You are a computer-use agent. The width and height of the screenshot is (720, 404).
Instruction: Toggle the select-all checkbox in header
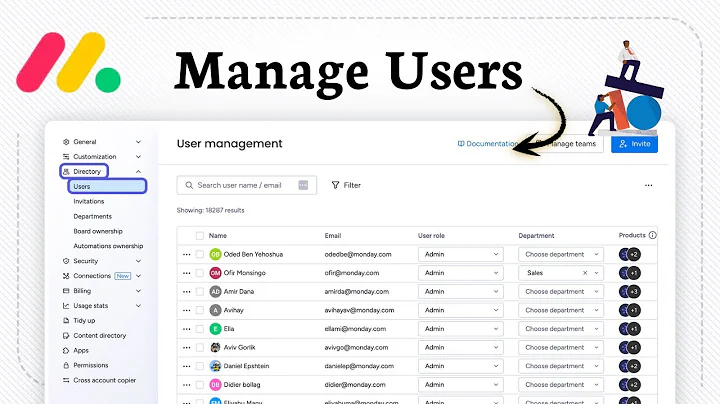(200, 236)
